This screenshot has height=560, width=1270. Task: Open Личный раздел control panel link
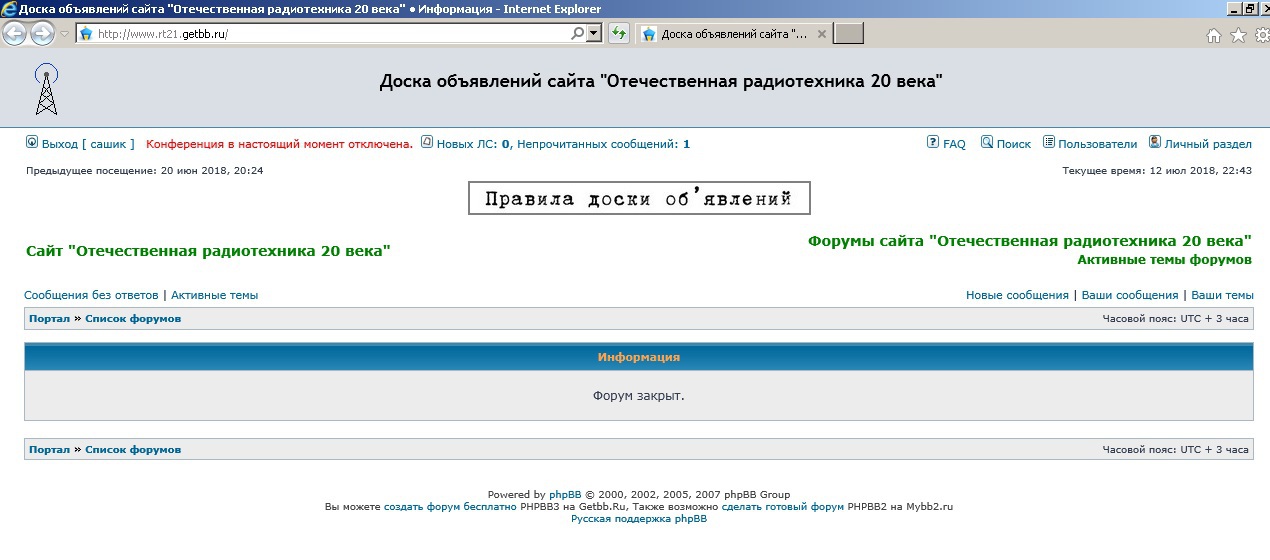[x=1208, y=144]
